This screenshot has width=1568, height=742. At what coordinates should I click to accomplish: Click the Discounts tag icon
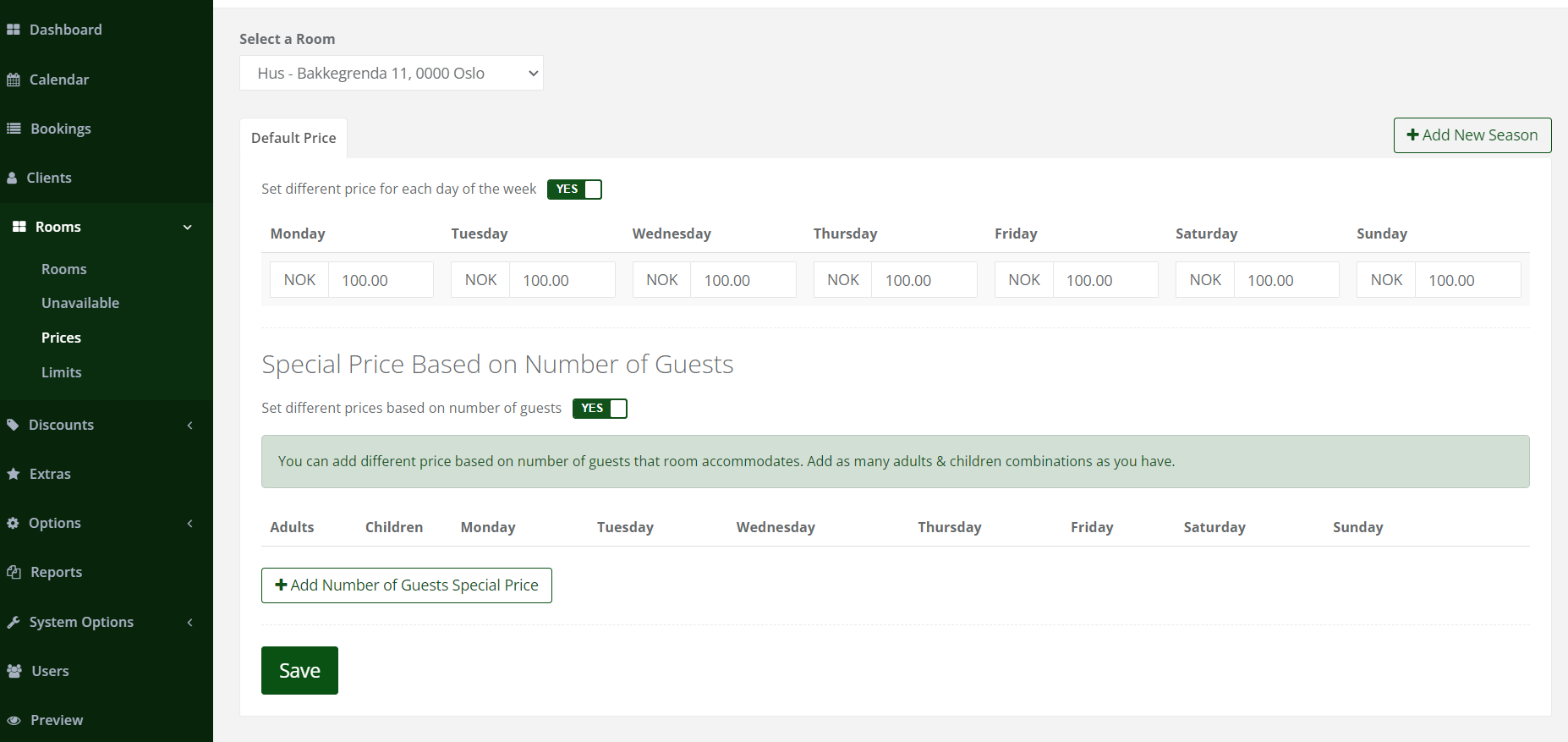pyautogui.click(x=13, y=425)
